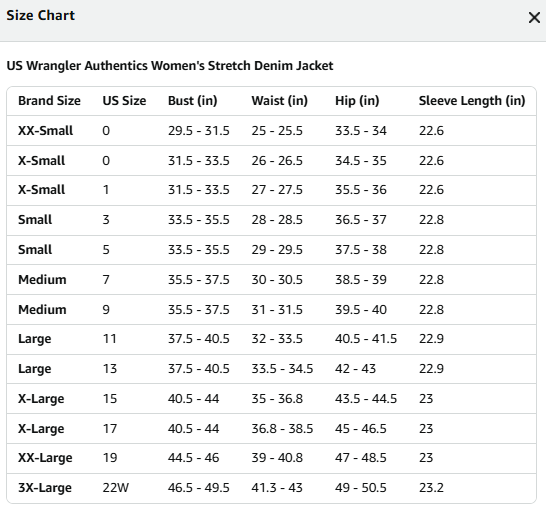Select the 3X-Large brand size cell
This screenshot has height=515, width=546.
tap(45, 488)
